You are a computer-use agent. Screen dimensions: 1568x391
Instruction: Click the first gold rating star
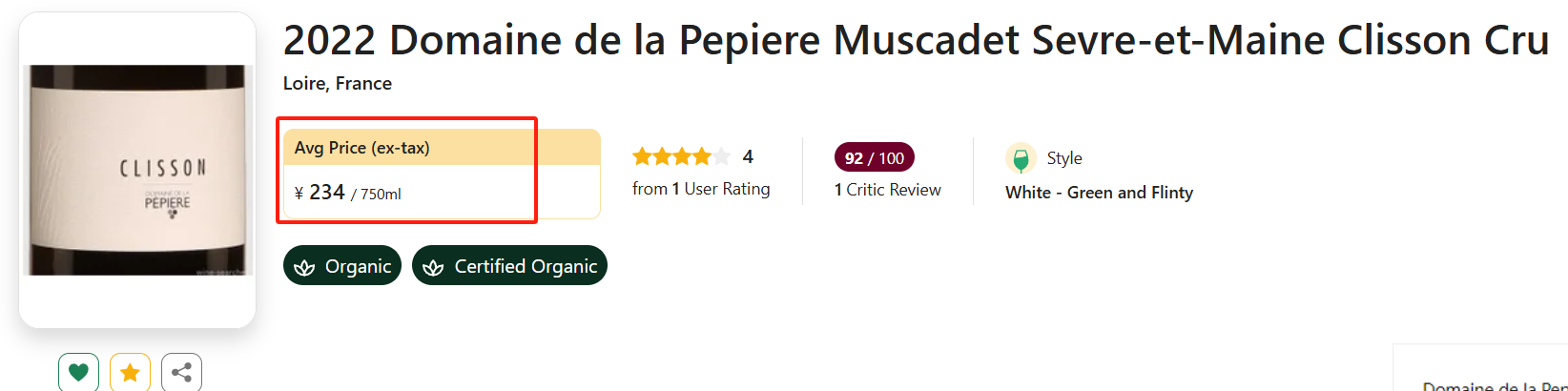click(x=642, y=156)
